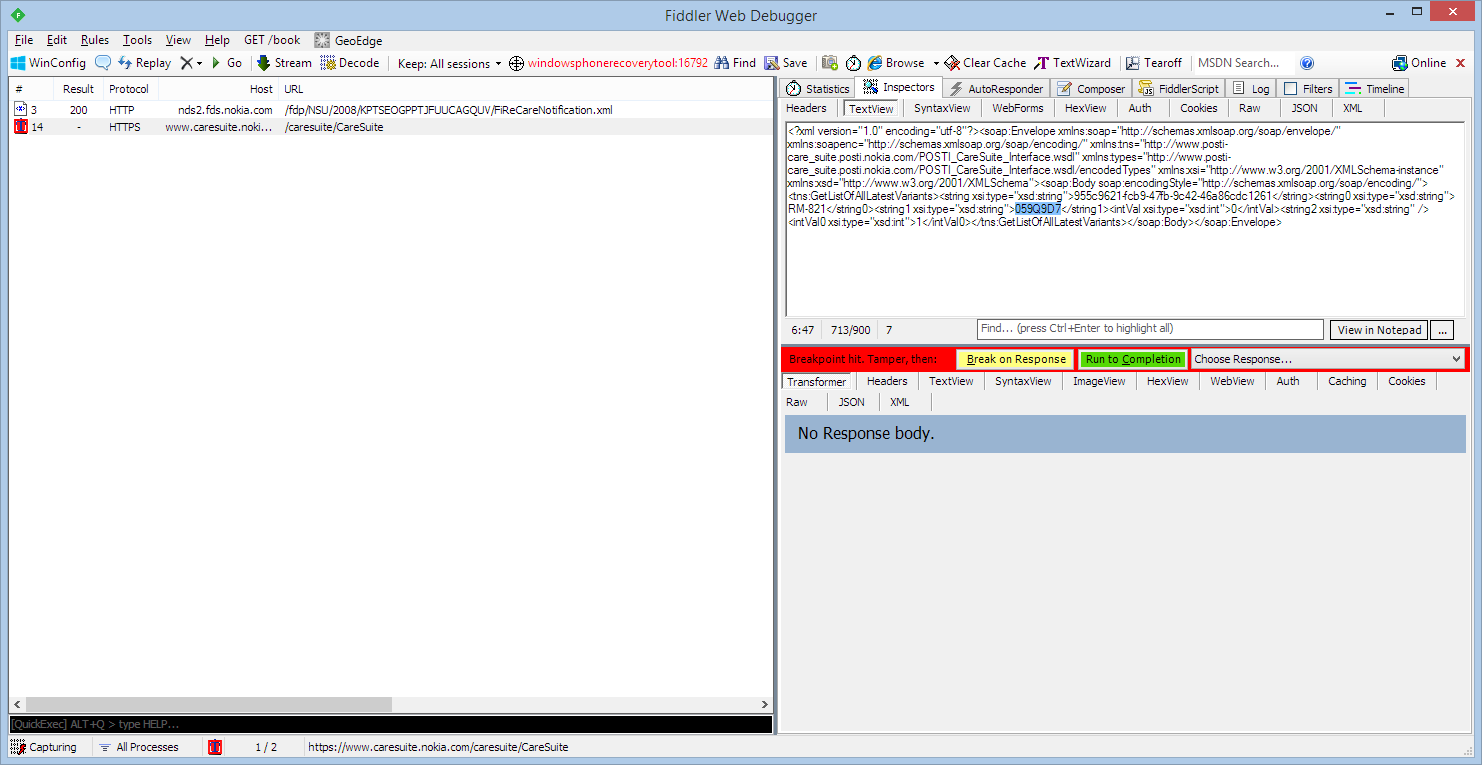Switch to the AutoResponder tab
Viewport: 1482px width, 765px height.
coord(996,89)
